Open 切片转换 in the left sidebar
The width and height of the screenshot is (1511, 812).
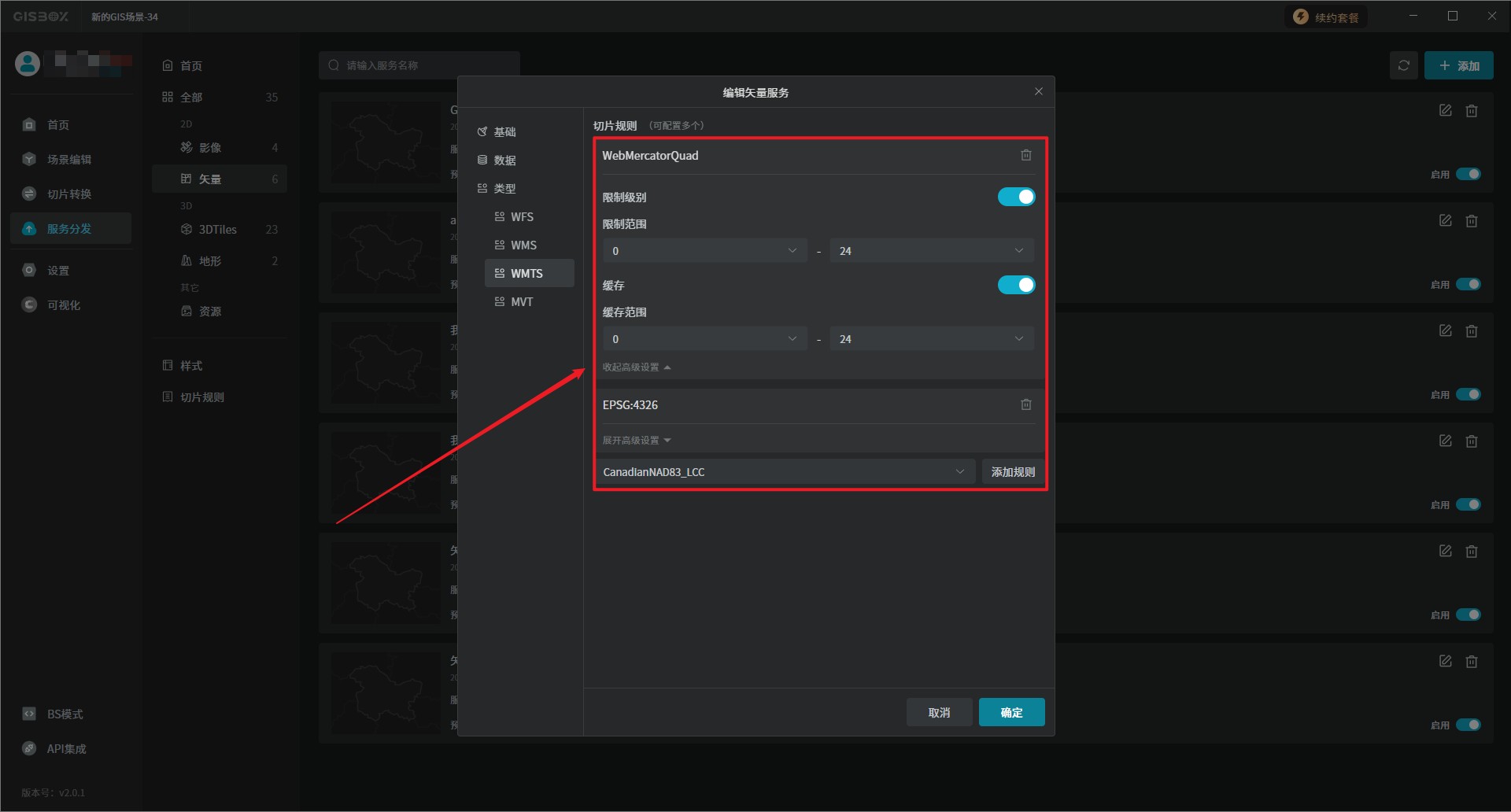tap(69, 194)
